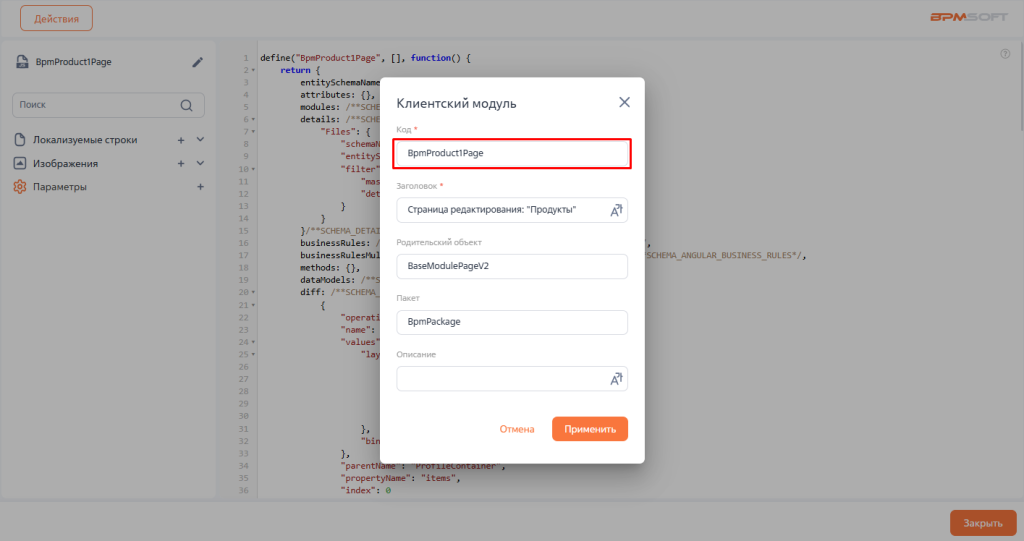Click the Отмена button
This screenshot has height=541, width=1024.
[517, 429]
